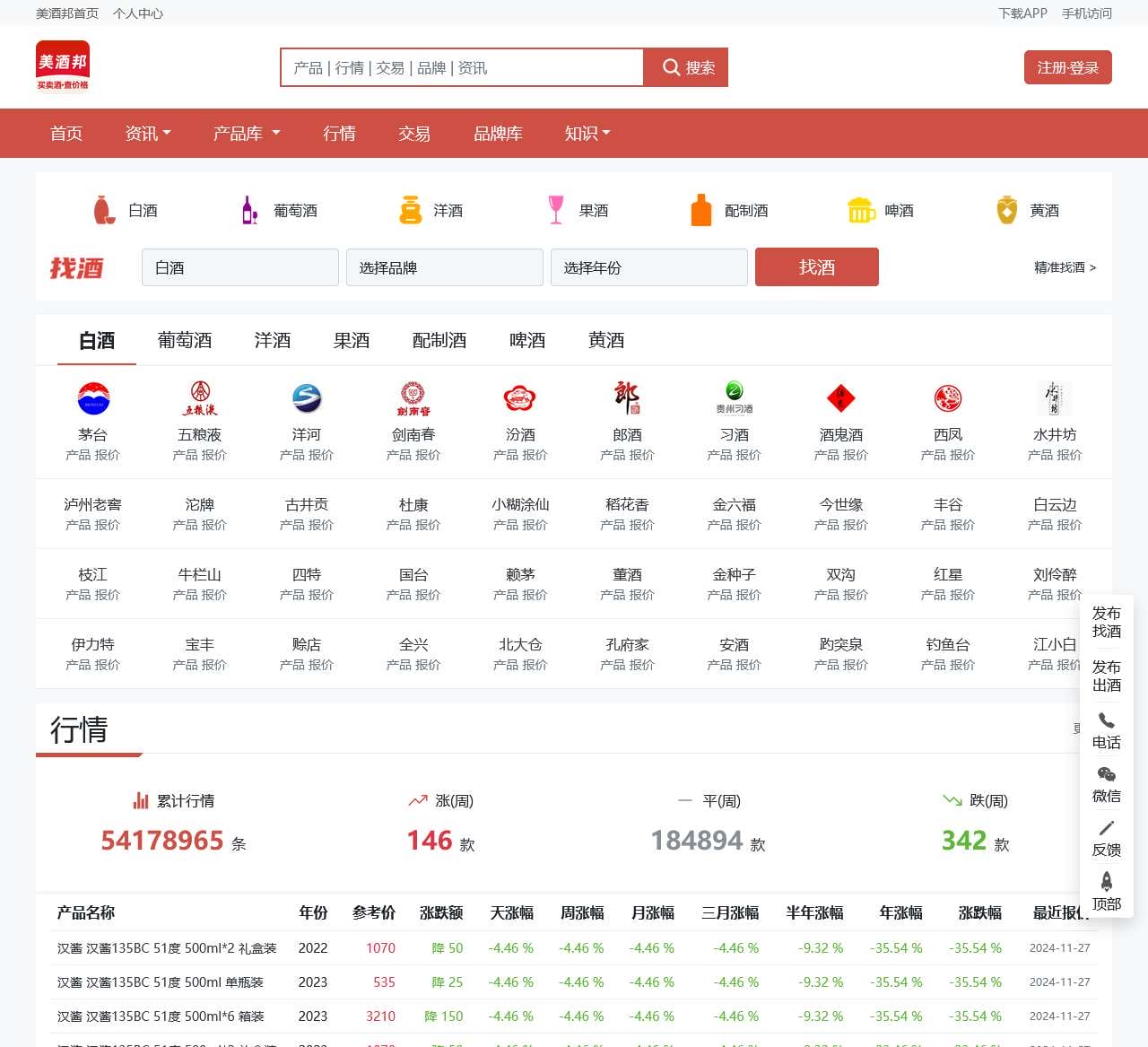Switch to the 啤酒 brand tab
The image size is (1148, 1047).
tap(527, 340)
